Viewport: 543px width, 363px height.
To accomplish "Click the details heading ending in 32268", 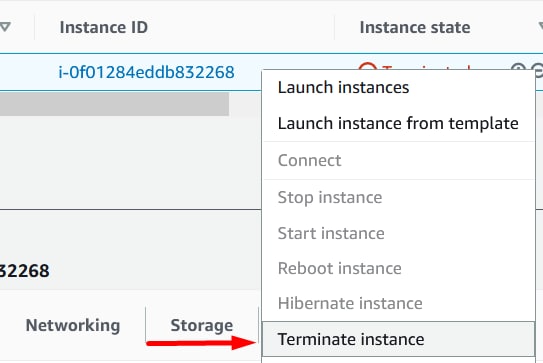I will [25, 271].
